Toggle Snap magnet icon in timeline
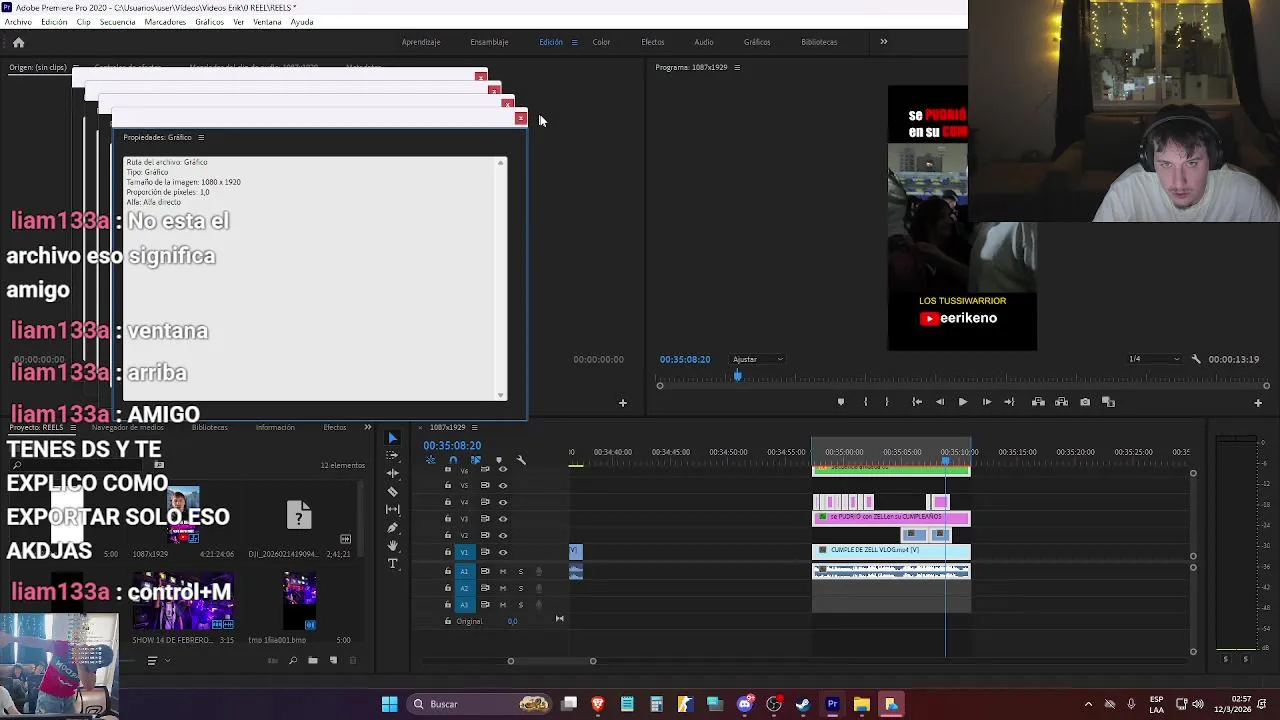 click(453, 460)
